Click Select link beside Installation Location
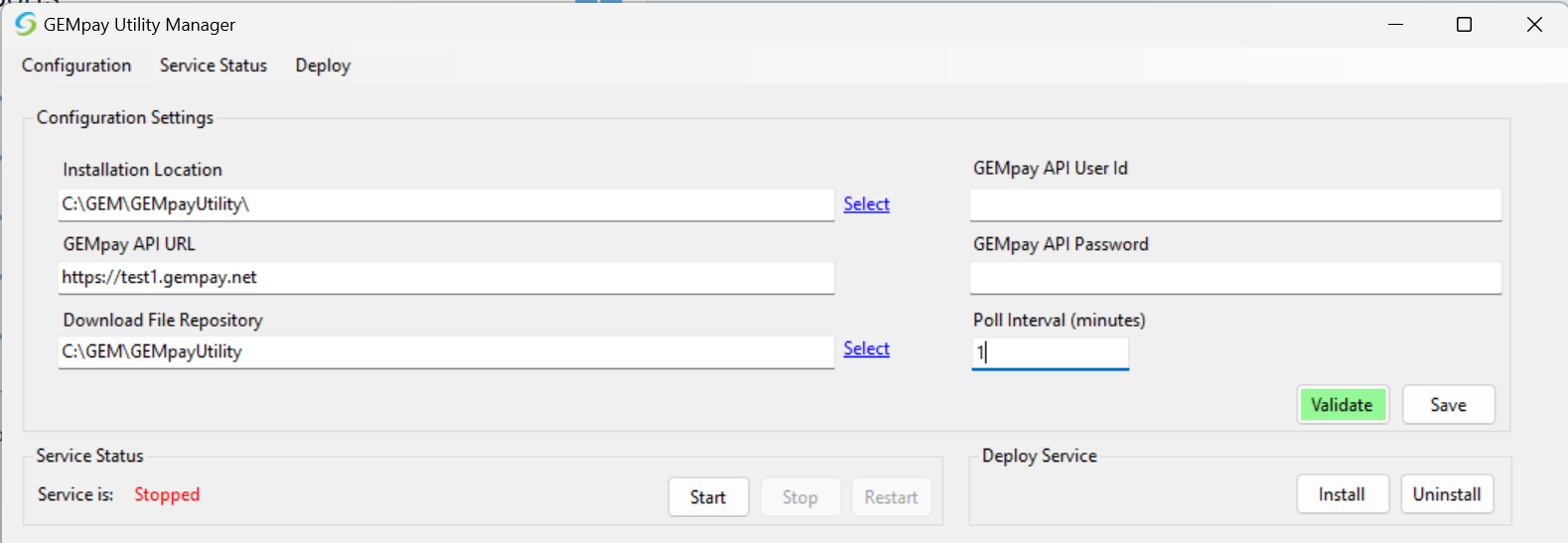This screenshot has width=1568, height=543. click(866, 204)
